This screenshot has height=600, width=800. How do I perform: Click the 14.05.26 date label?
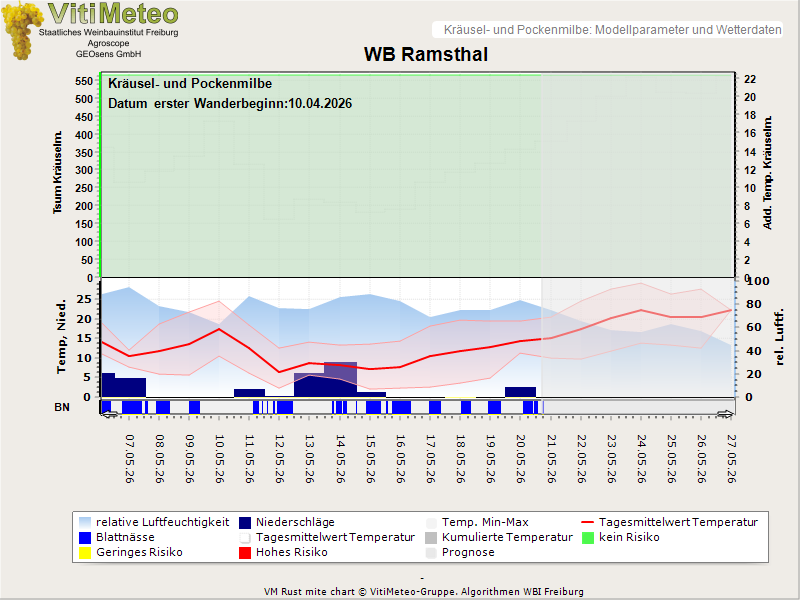pos(340,459)
